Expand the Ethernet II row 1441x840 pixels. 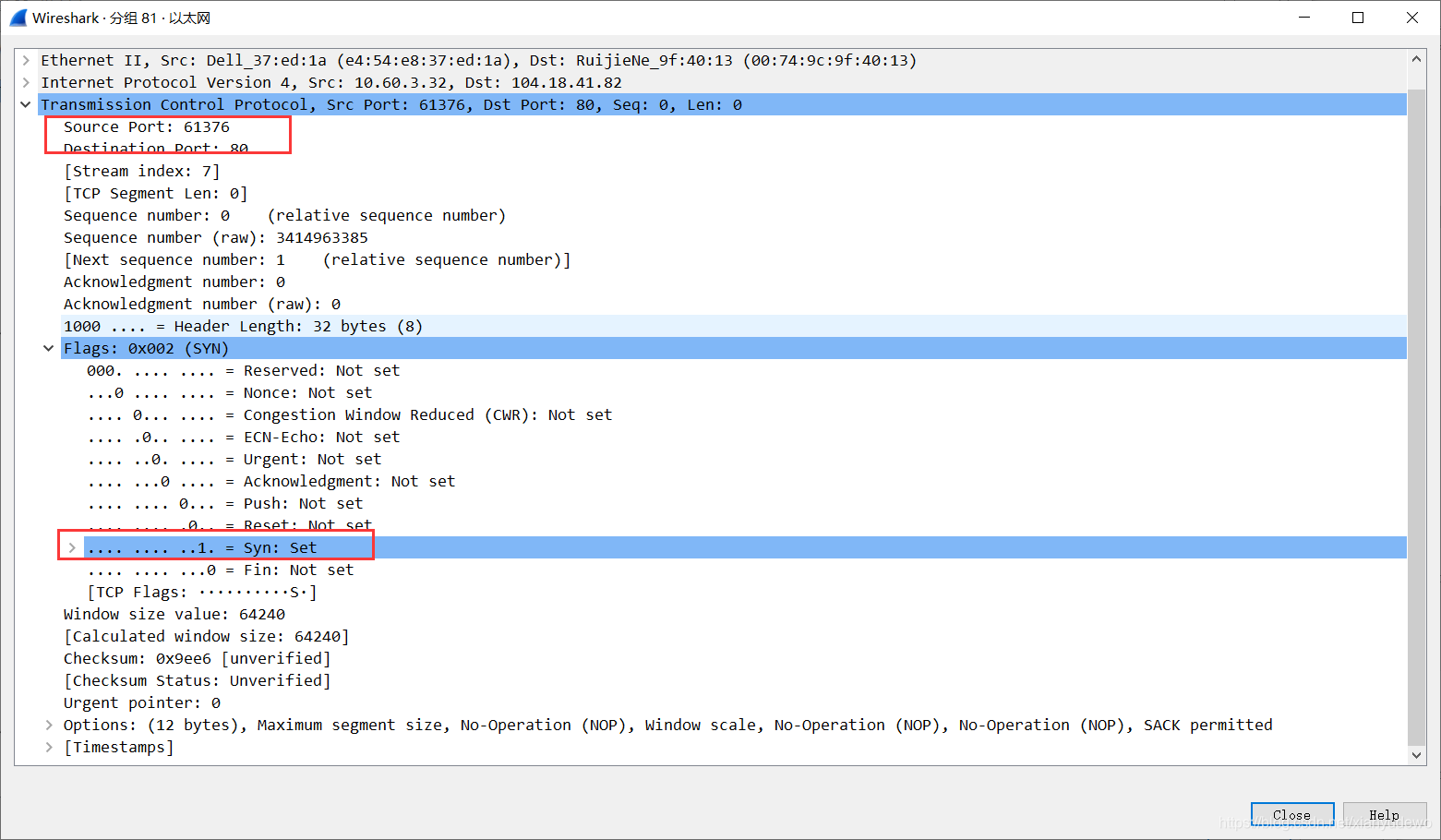(x=26, y=60)
